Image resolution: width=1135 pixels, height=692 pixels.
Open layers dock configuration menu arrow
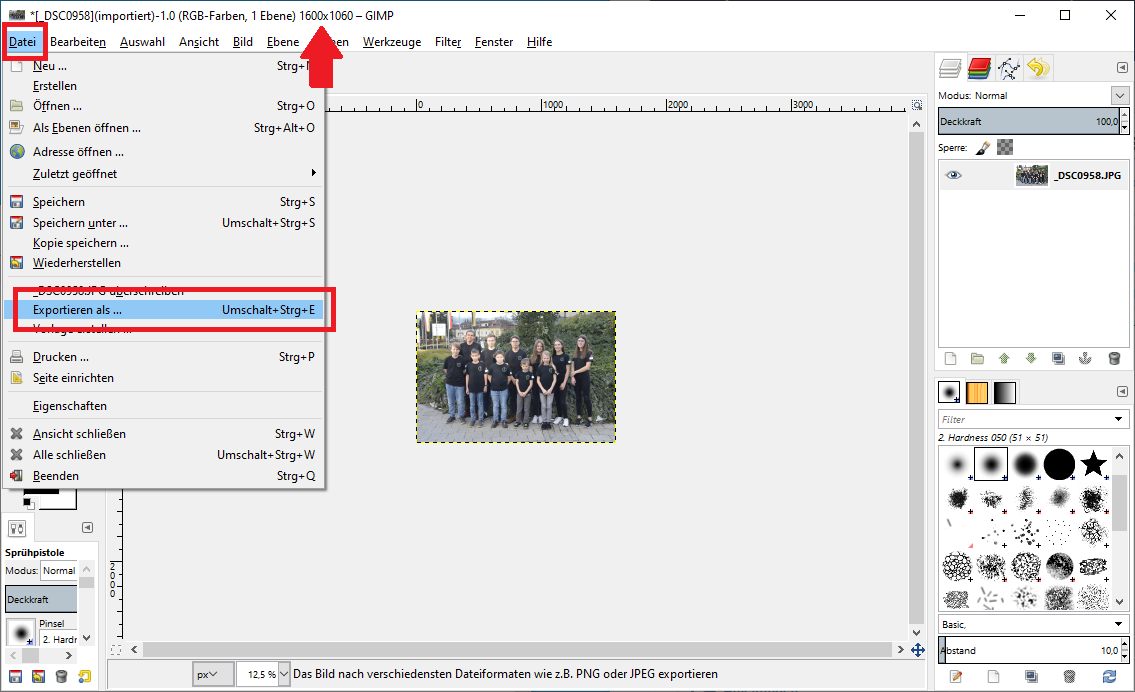tap(1122, 67)
